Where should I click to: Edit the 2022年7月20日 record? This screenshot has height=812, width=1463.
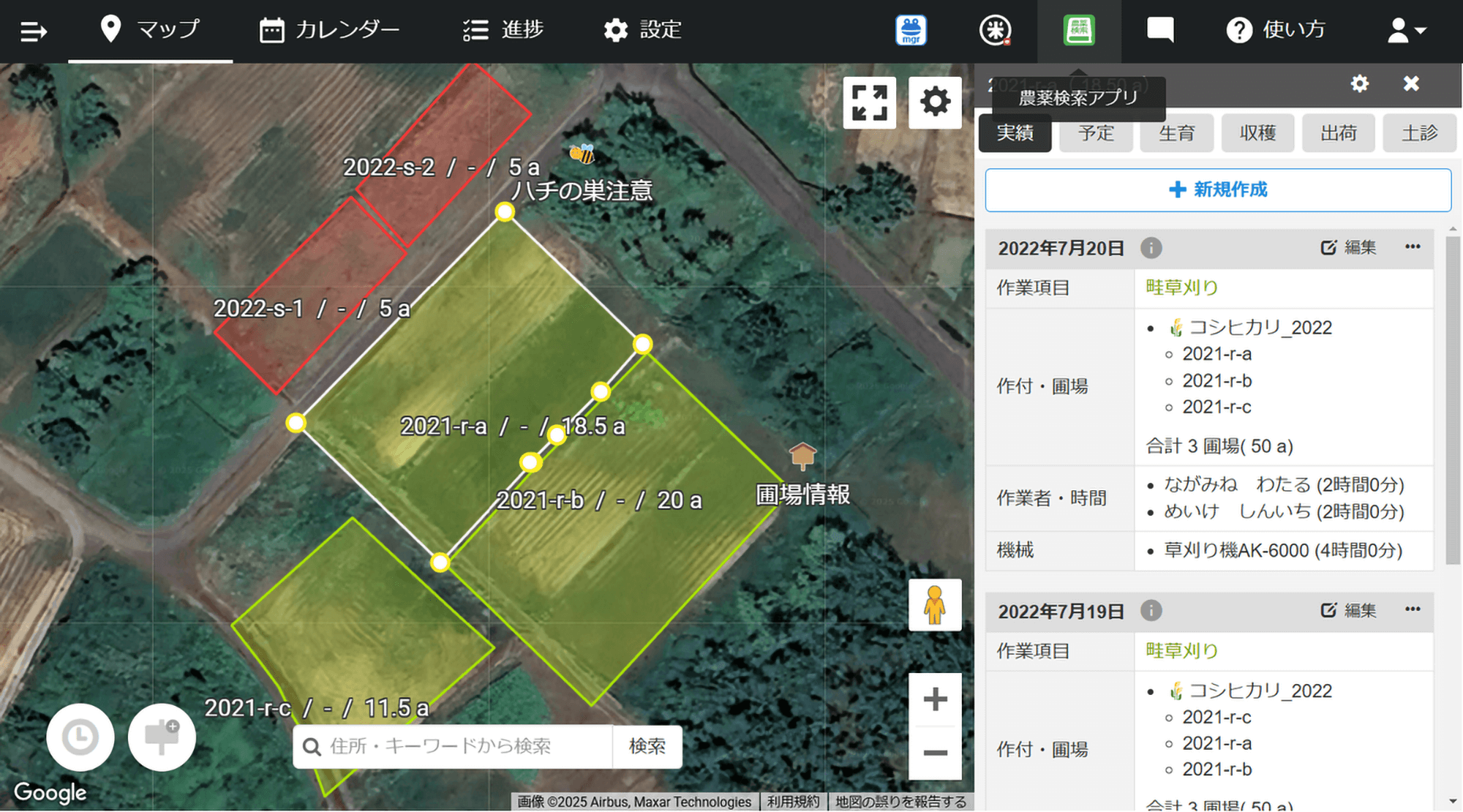coord(1348,247)
